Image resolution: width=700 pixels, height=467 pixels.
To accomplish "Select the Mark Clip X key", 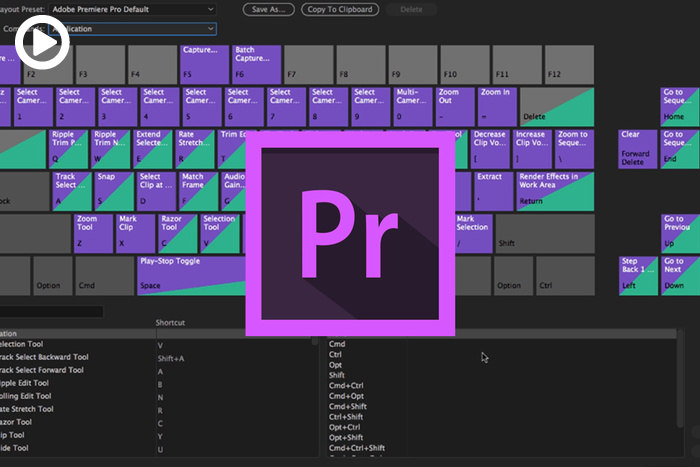I will [x=135, y=234].
